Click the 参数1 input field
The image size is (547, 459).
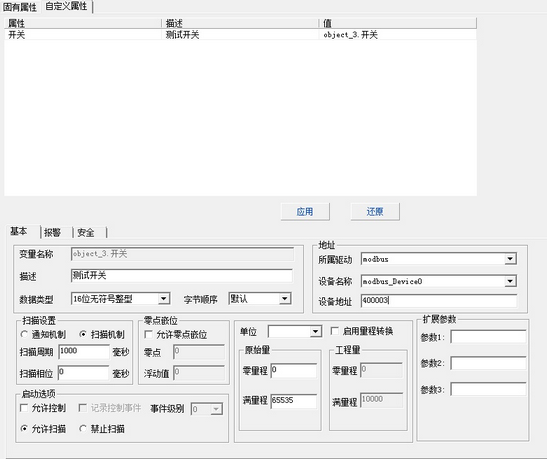coord(488,337)
